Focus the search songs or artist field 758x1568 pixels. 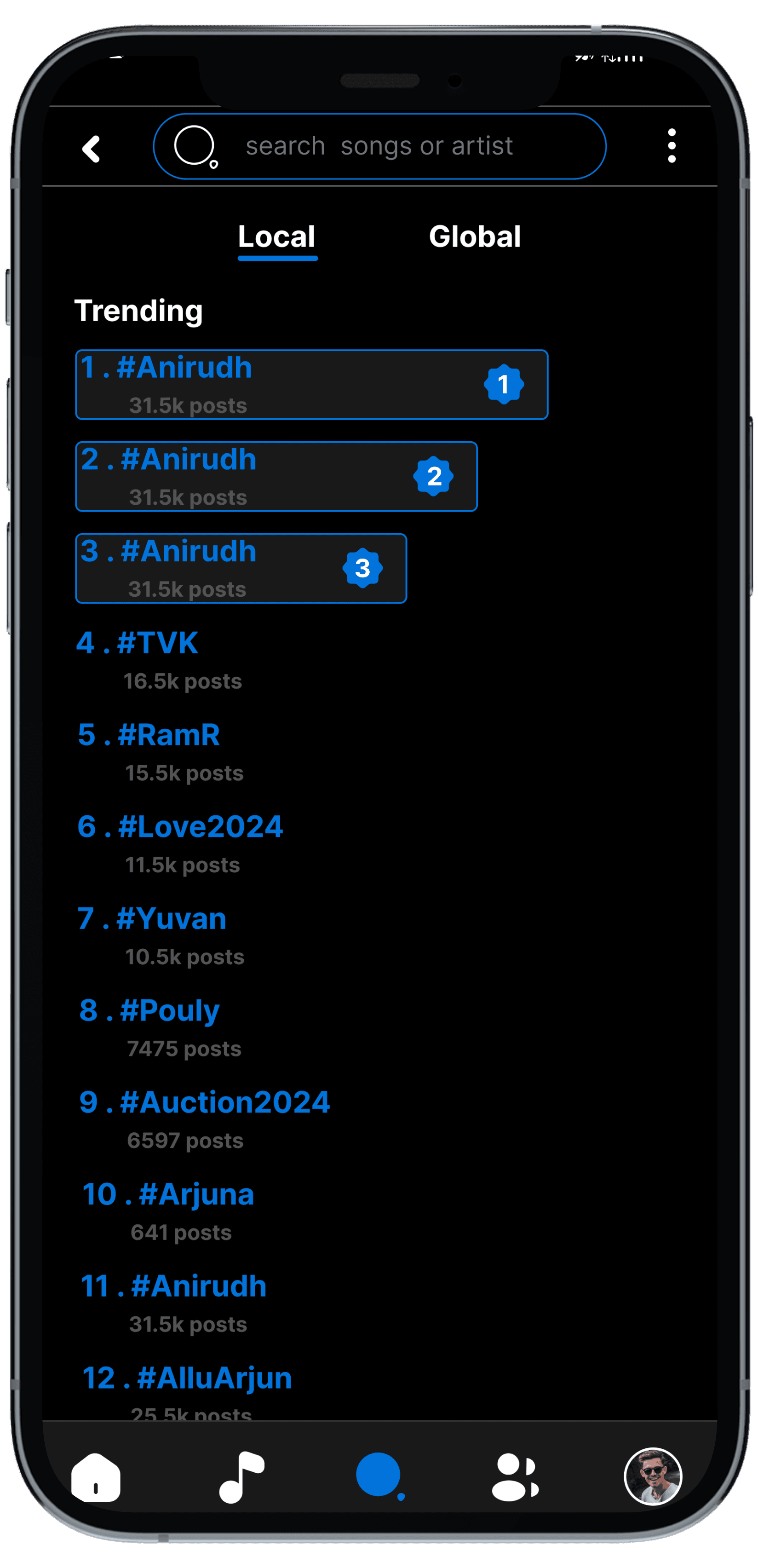(379, 147)
